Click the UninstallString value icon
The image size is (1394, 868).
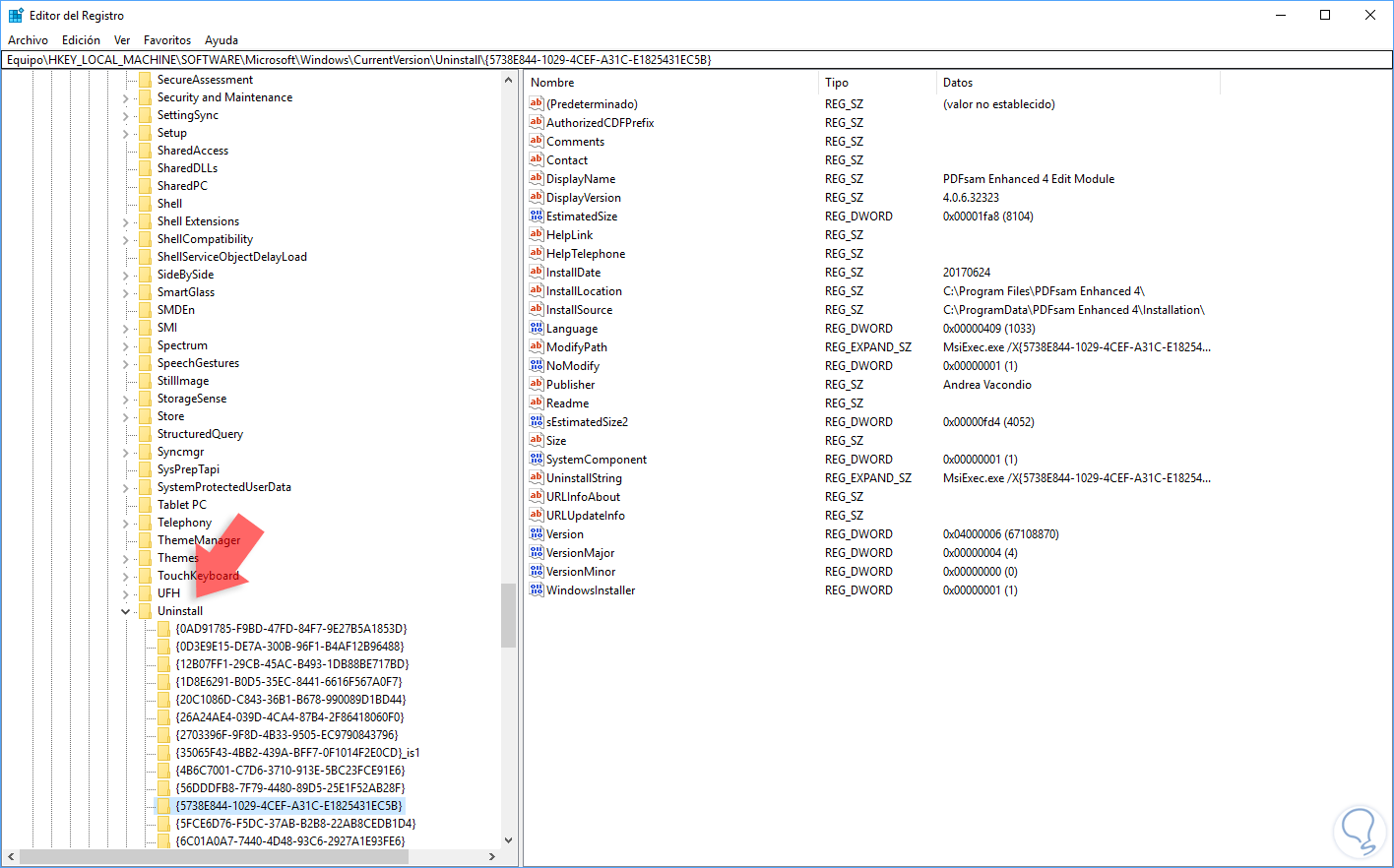537,477
